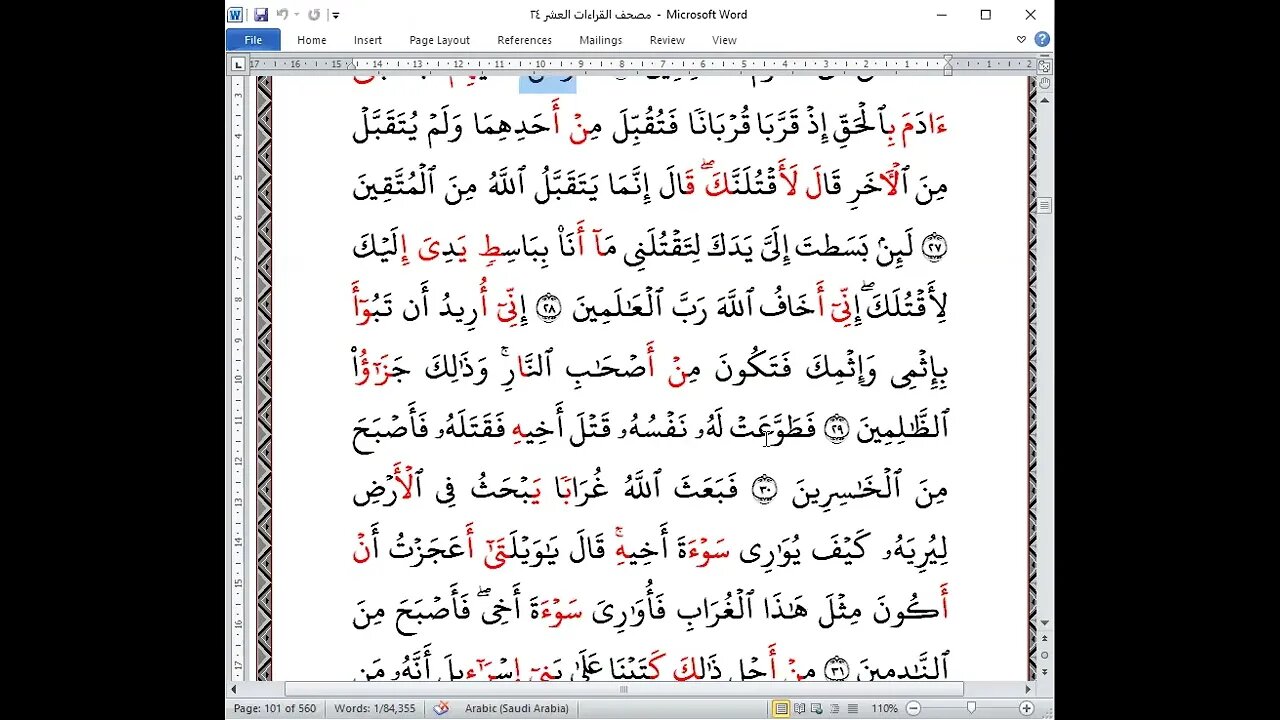Image resolution: width=1280 pixels, height=720 pixels.
Task: Undo the last action
Action: pyautogui.click(x=281, y=15)
